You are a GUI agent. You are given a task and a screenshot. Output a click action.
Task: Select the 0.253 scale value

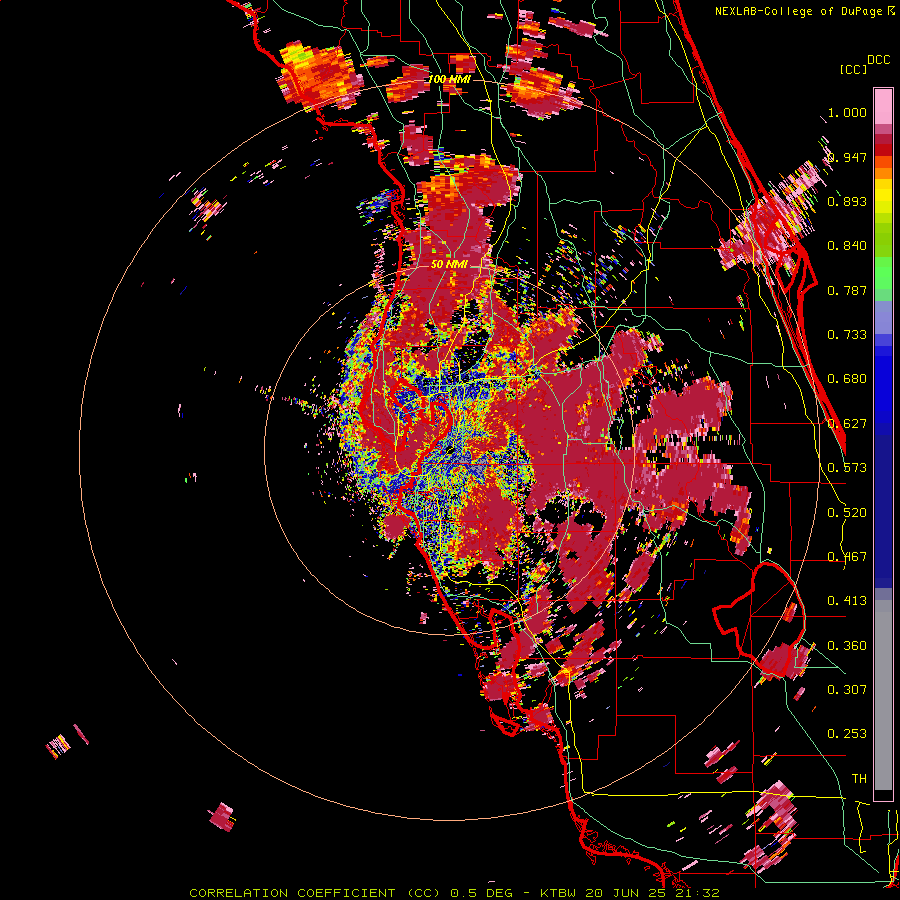click(x=847, y=734)
